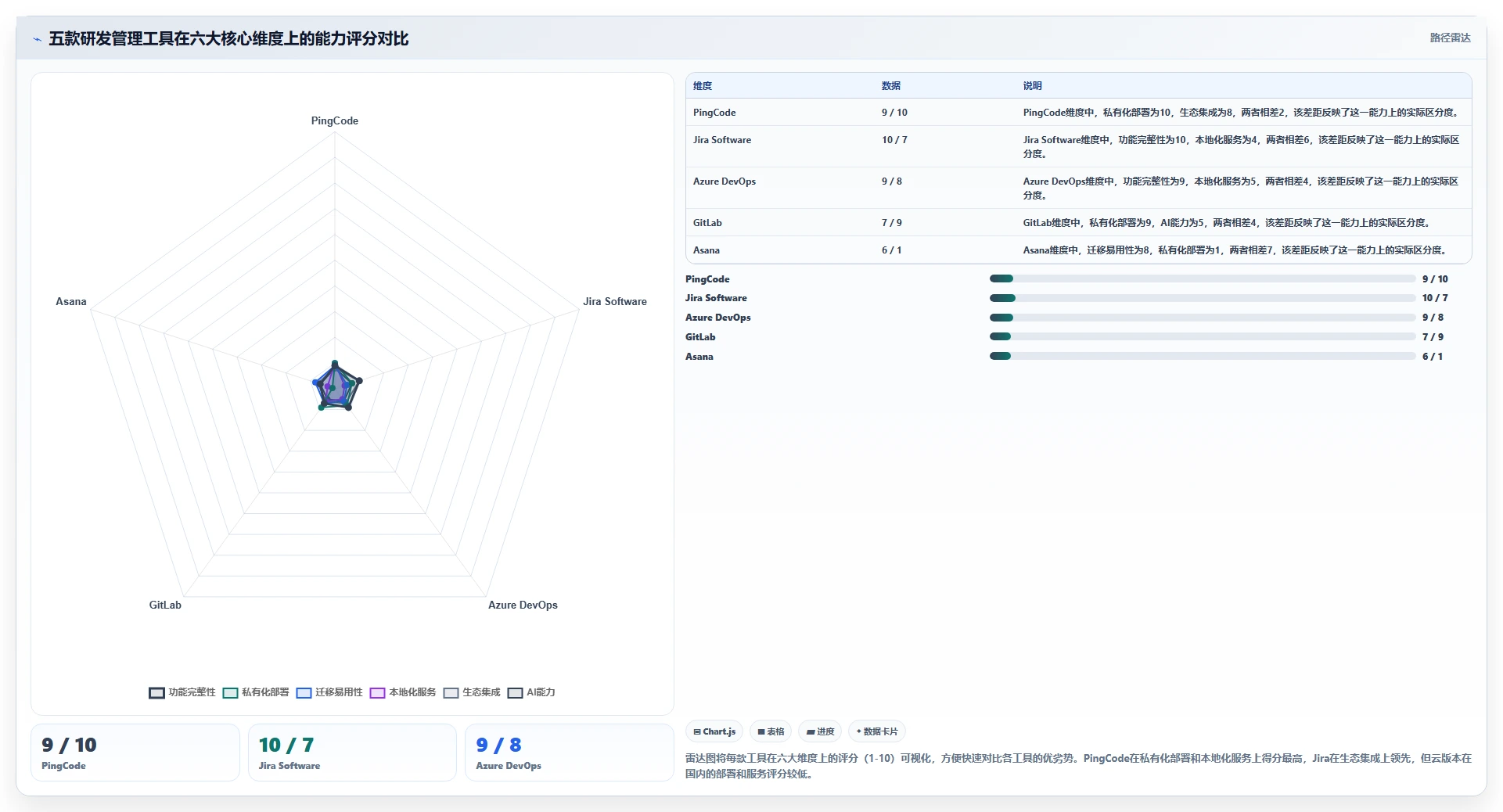Click the summary paragraph starting with 雷达图
Viewport: 1503px width, 812px height.
1078,766
